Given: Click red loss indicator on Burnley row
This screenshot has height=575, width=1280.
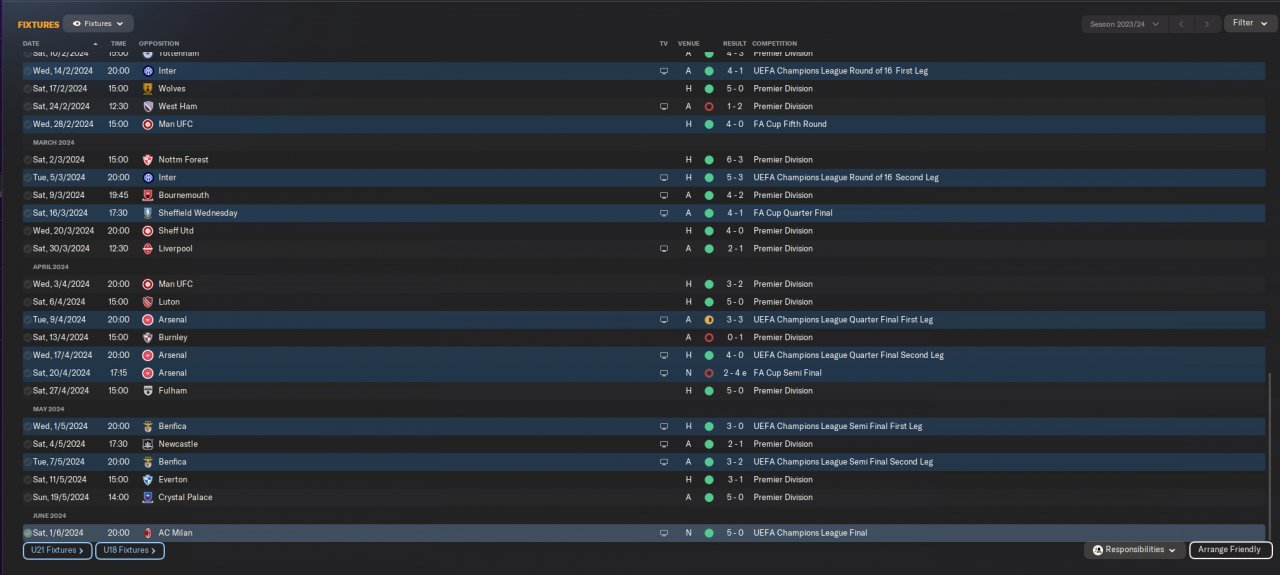Looking at the screenshot, I should pos(709,338).
